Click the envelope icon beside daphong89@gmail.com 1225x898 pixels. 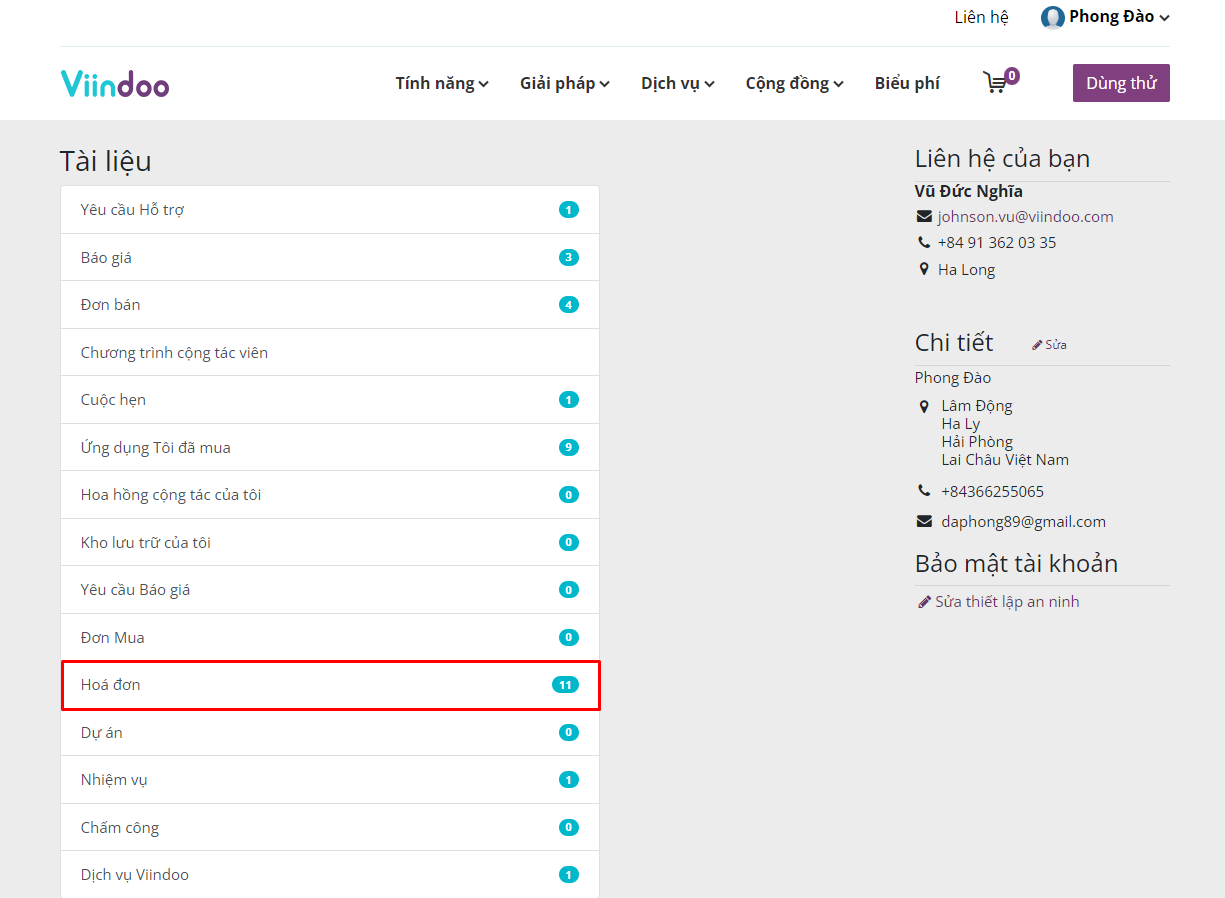point(924,522)
